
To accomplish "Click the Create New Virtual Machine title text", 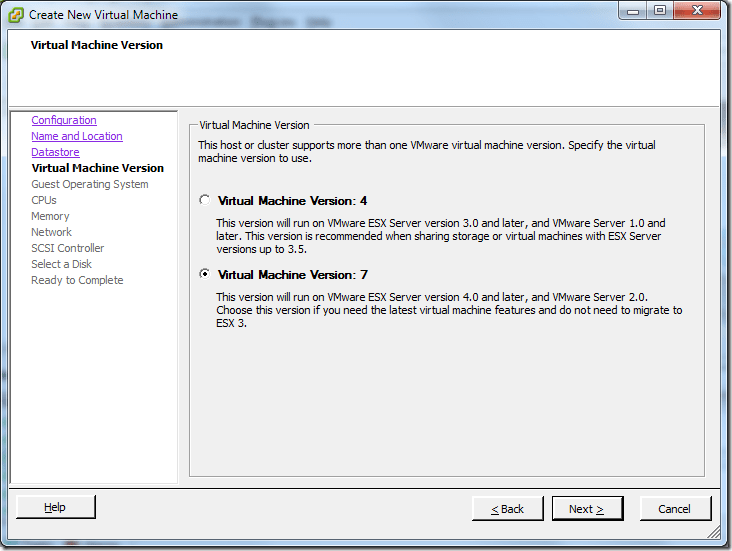I will 103,15.
